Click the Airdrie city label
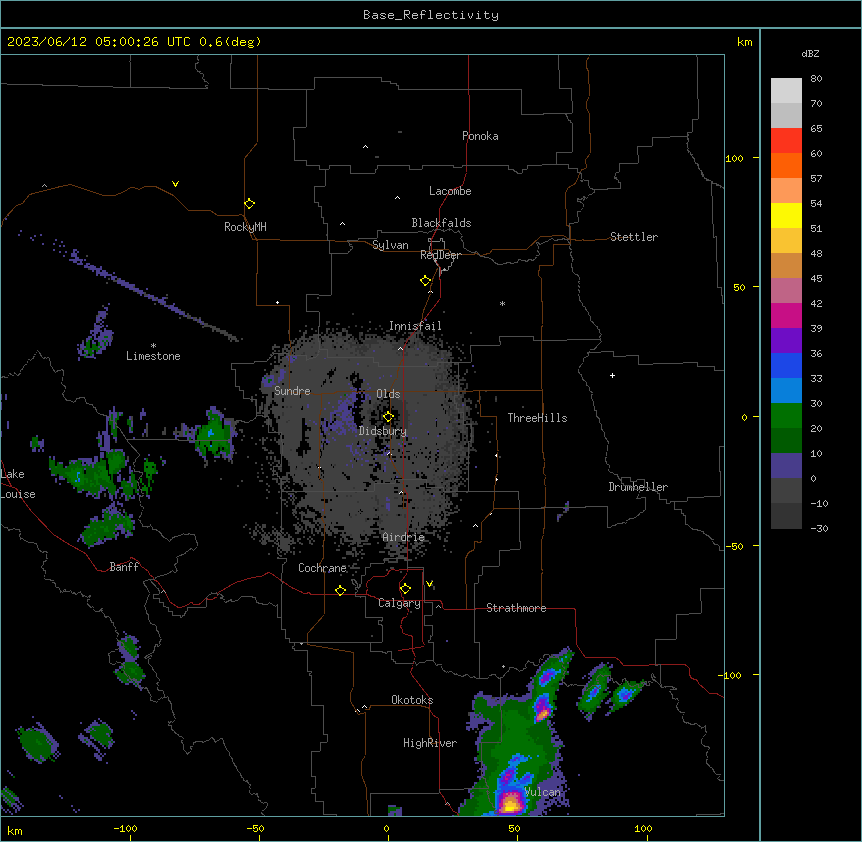This screenshot has width=862, height=842. tap(404, 537)
